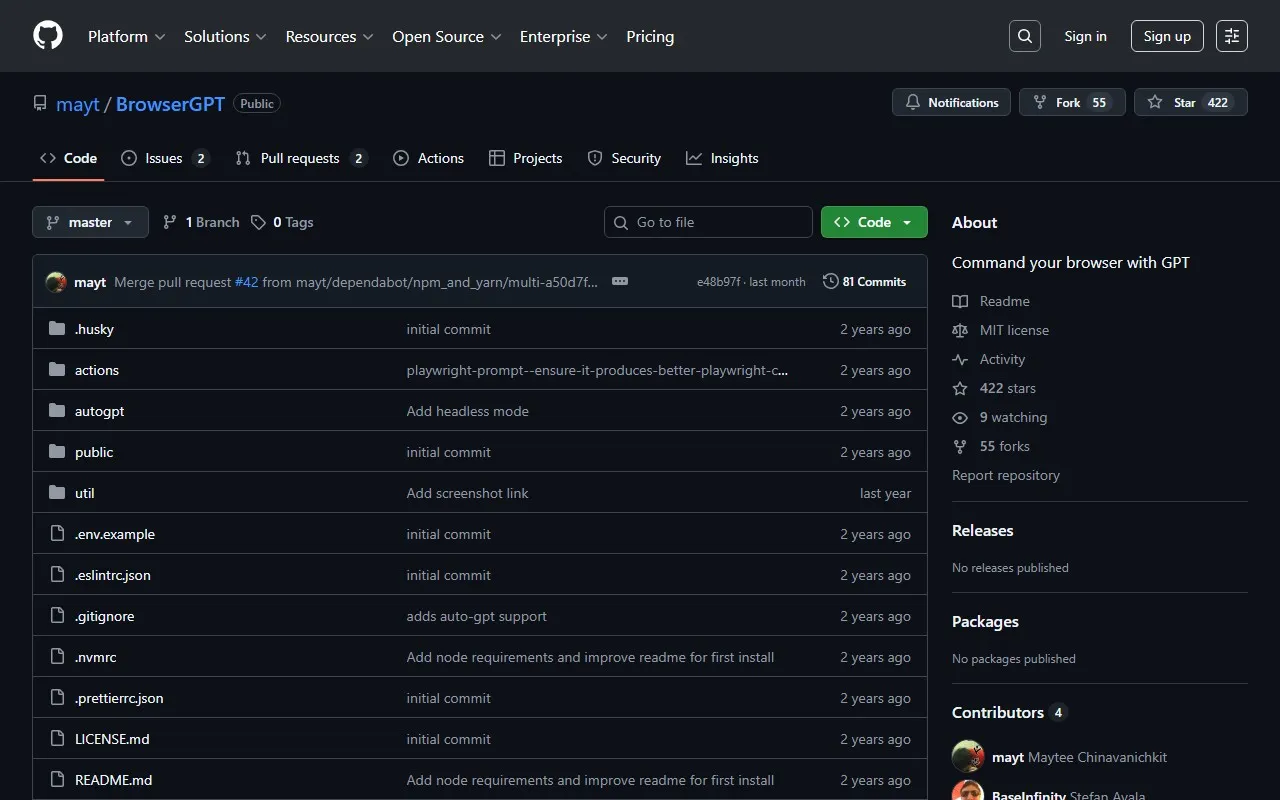Viewport: 1280px width, 800px height.
Task: Click the Notifications bell icon
Action: pyautogui.click(x=912, y=101)
